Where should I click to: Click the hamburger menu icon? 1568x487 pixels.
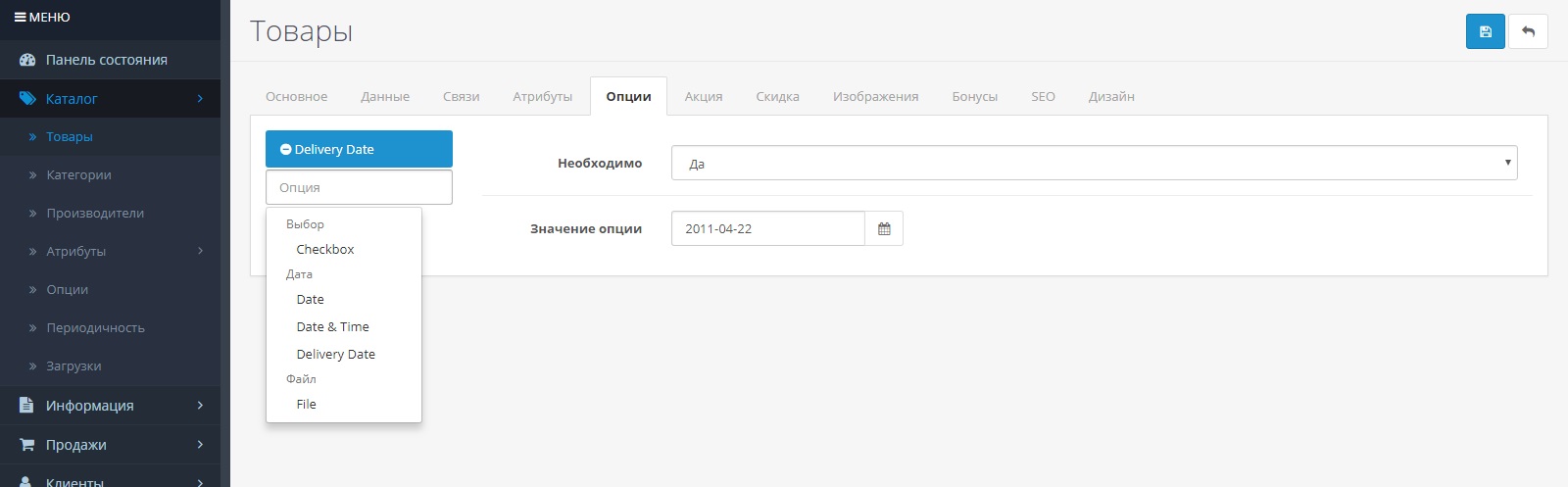click(20, 17)
